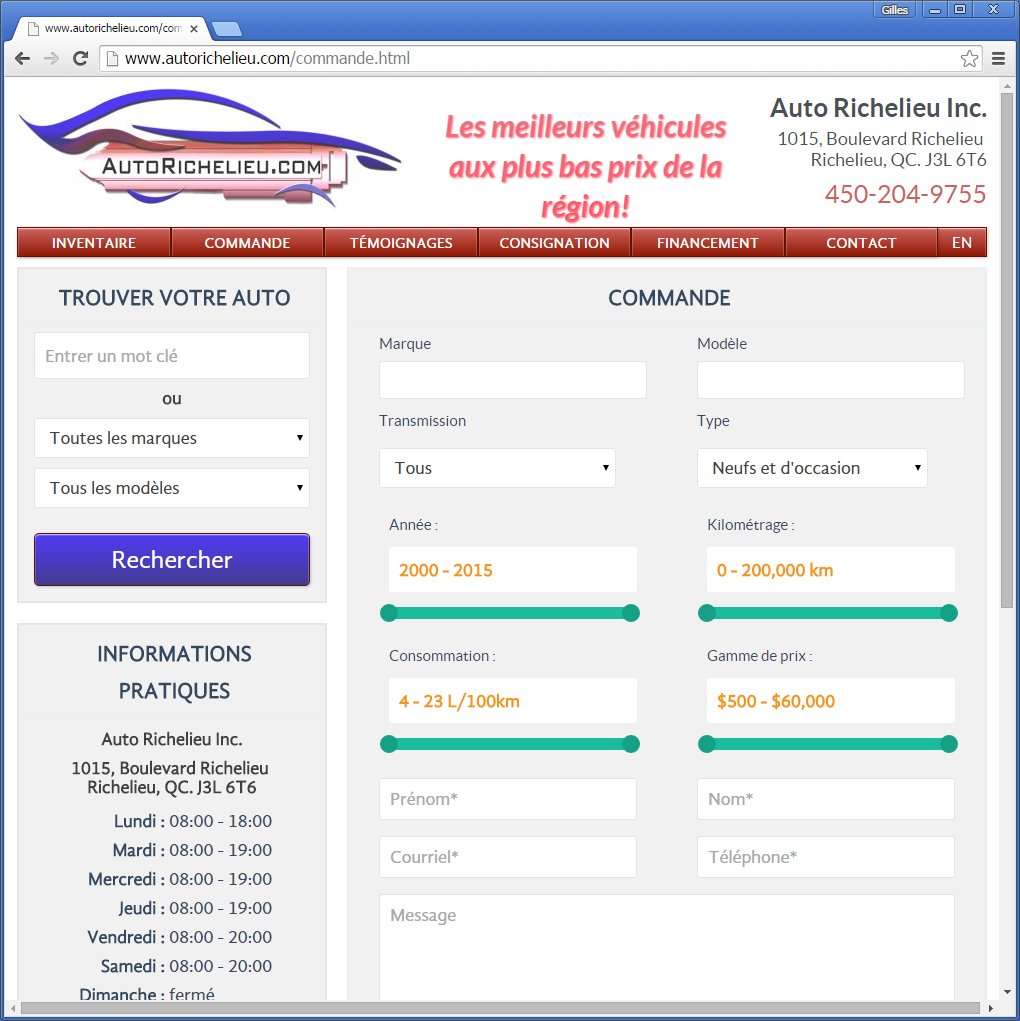Click the scrollbar down arrow
The width and height of the screenshot is (1020, 1021).
(x=1007, y=992)
